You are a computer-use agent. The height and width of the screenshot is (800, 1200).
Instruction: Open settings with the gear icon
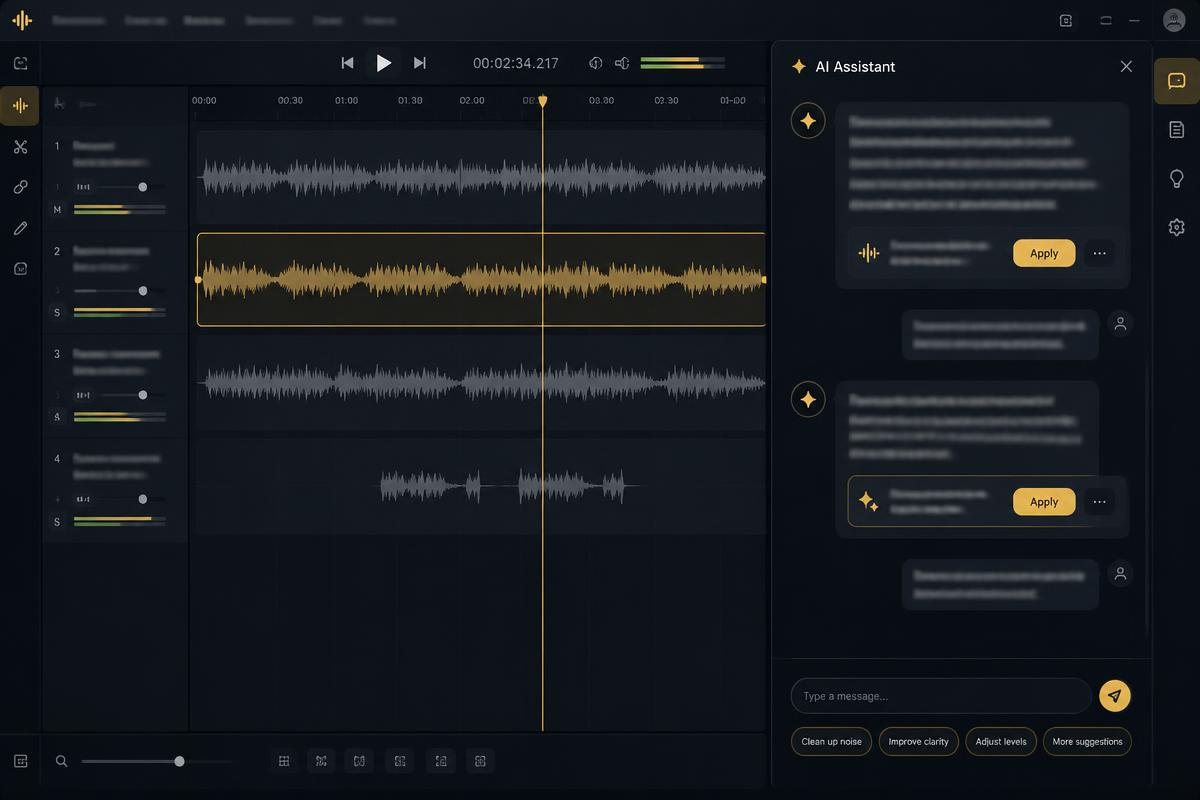click(1176, 227)
